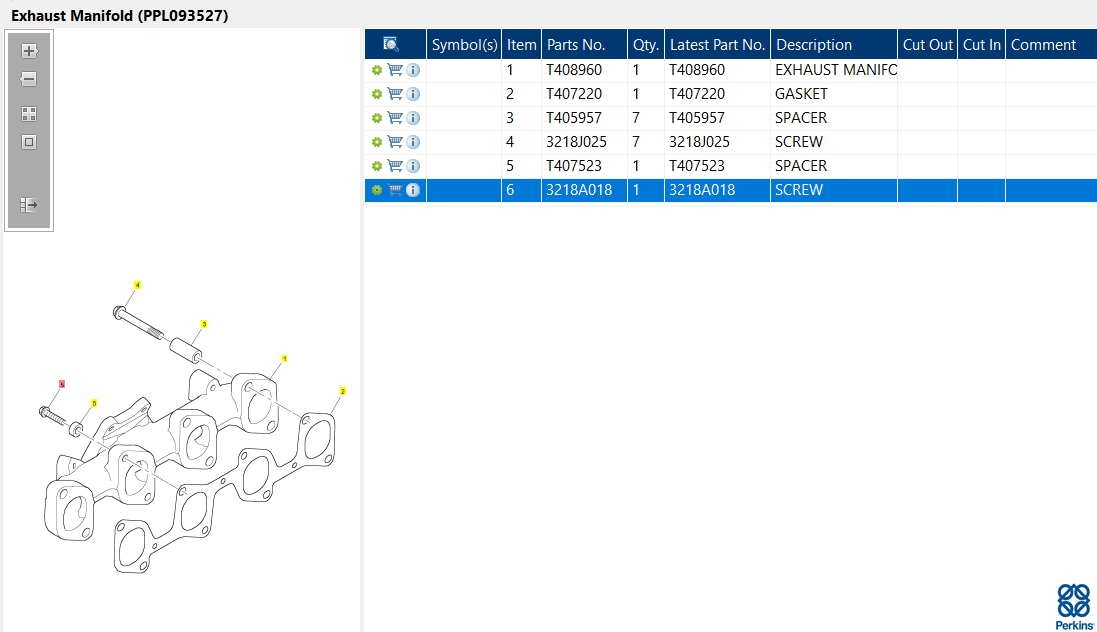Open info for T407523 spacer
The image size is (1097, 632).
point(413,166)
